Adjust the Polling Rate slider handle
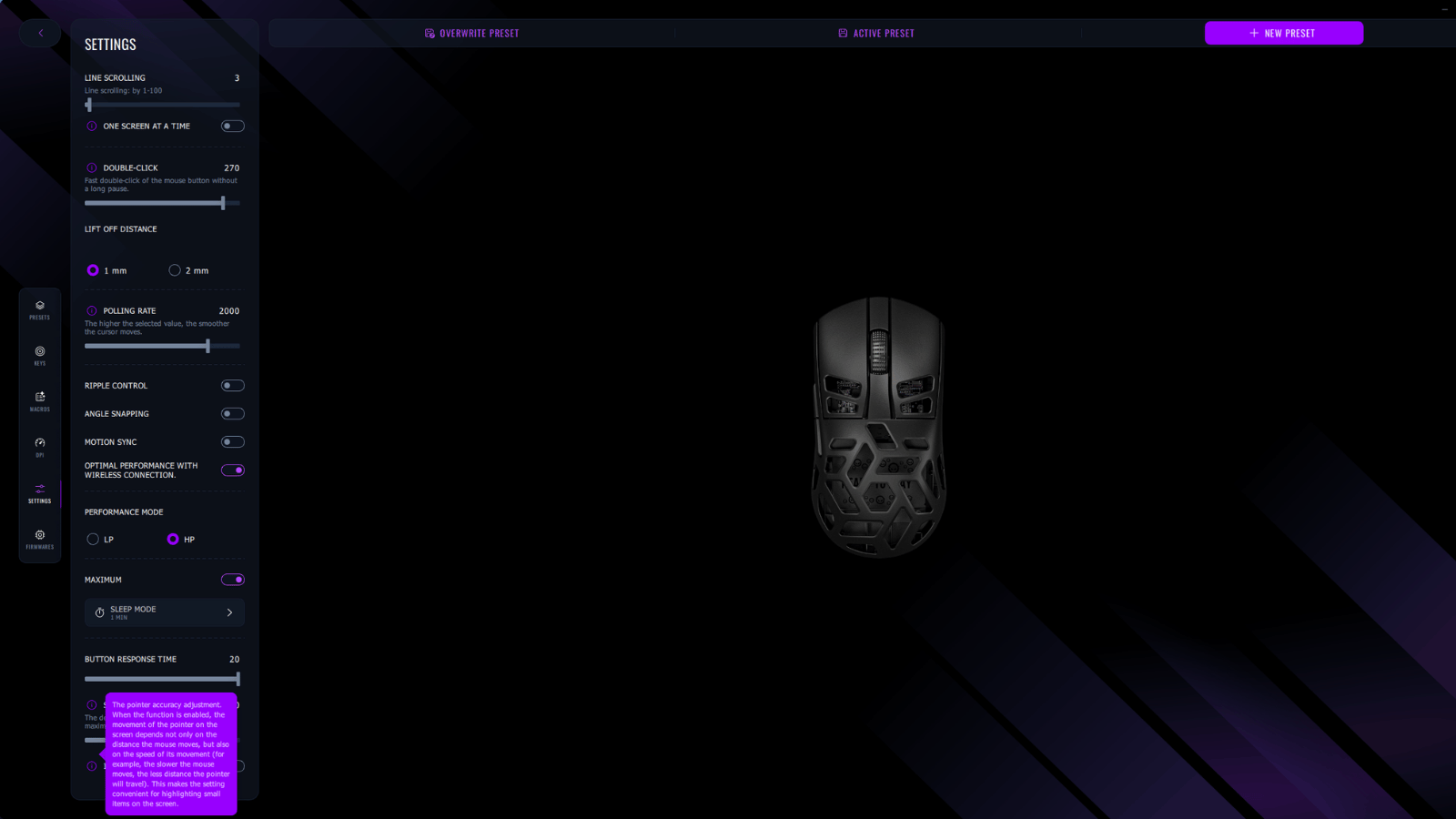1456x819 pixels. tap(208, 346)
